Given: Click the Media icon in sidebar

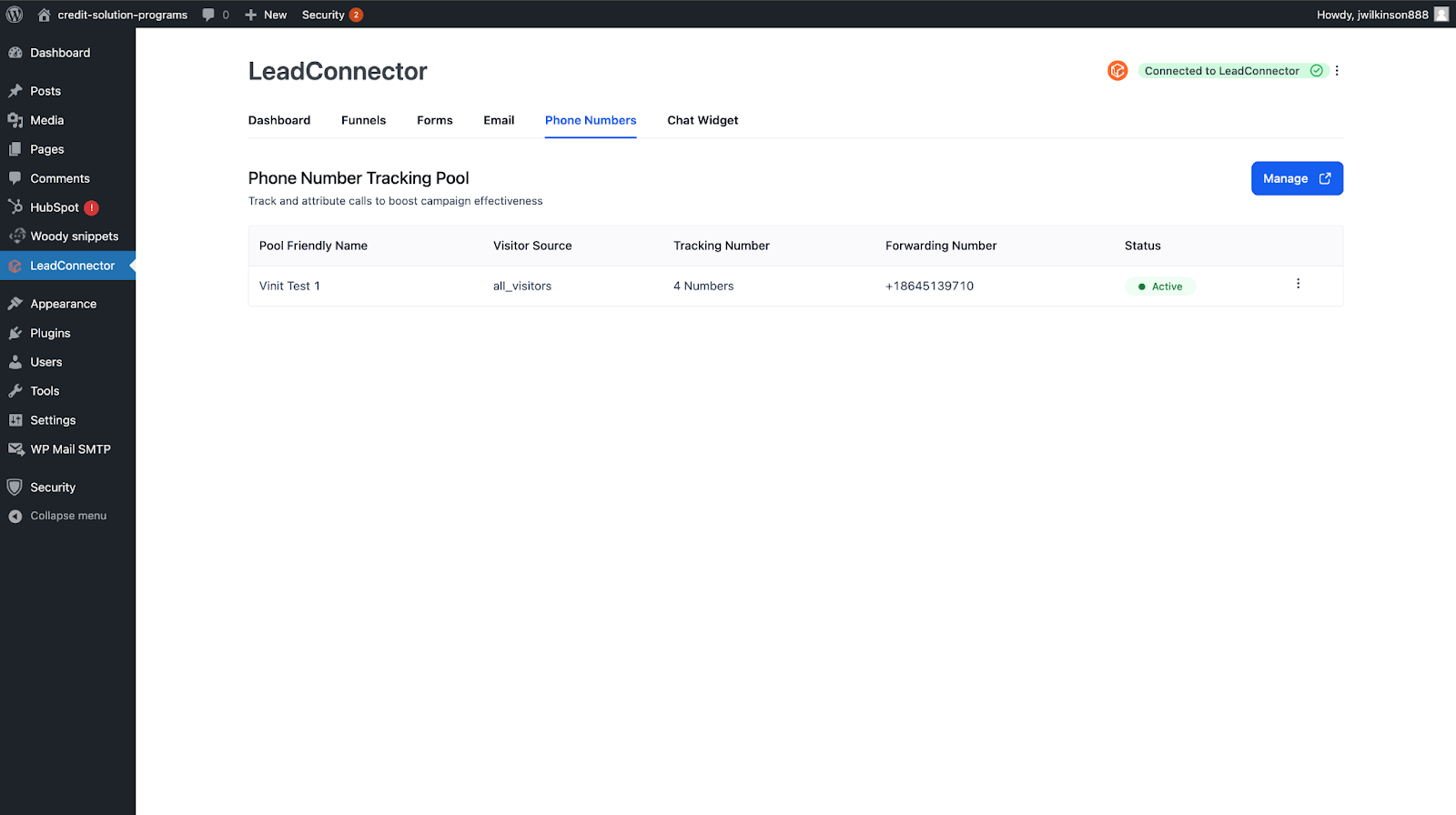Looking at the screenshot, I should click(15, 120).
